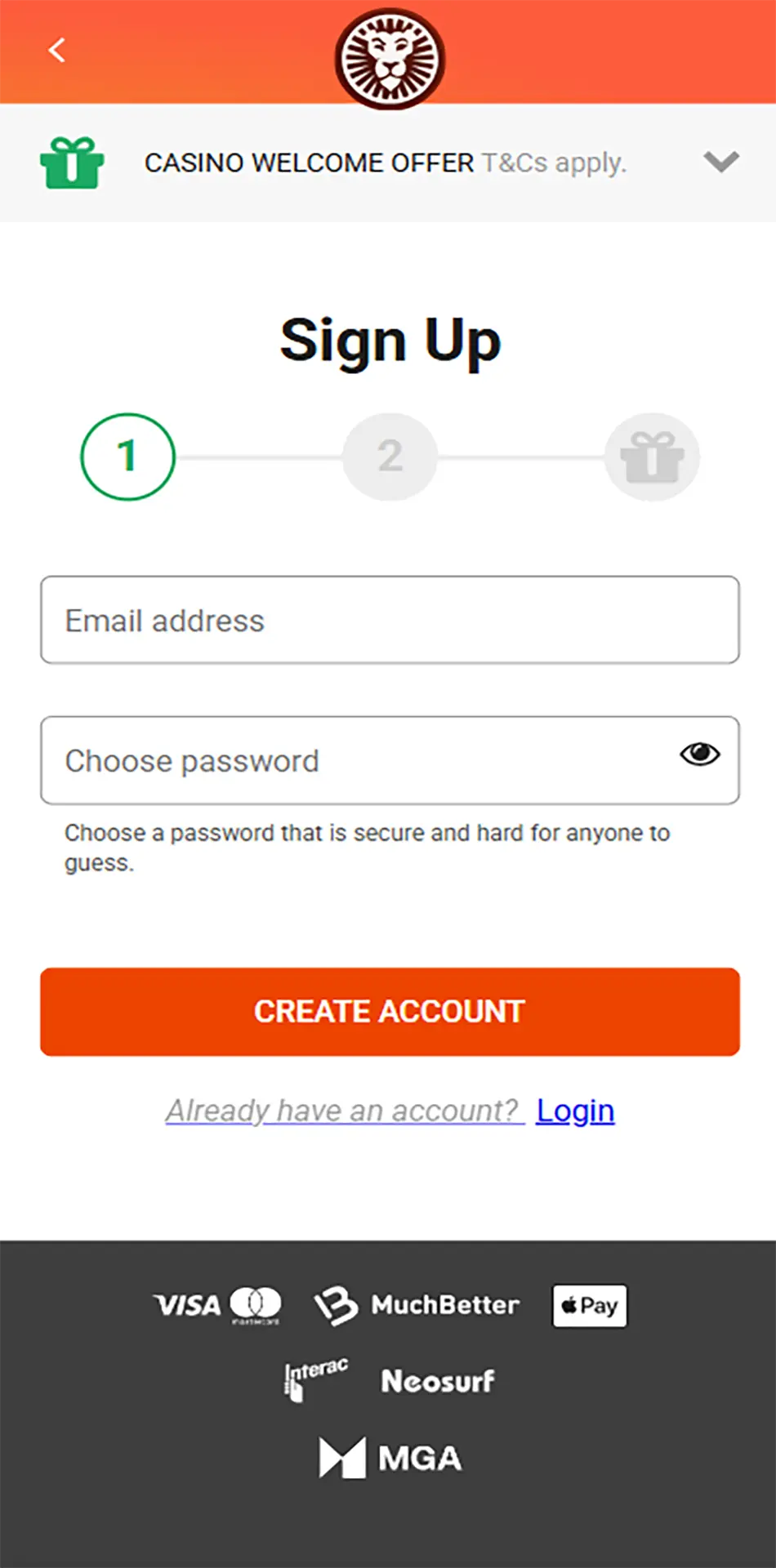Open the Login link
Image resolution: width=776 pixels, height=1568 pixels.
coord(575,1111)
